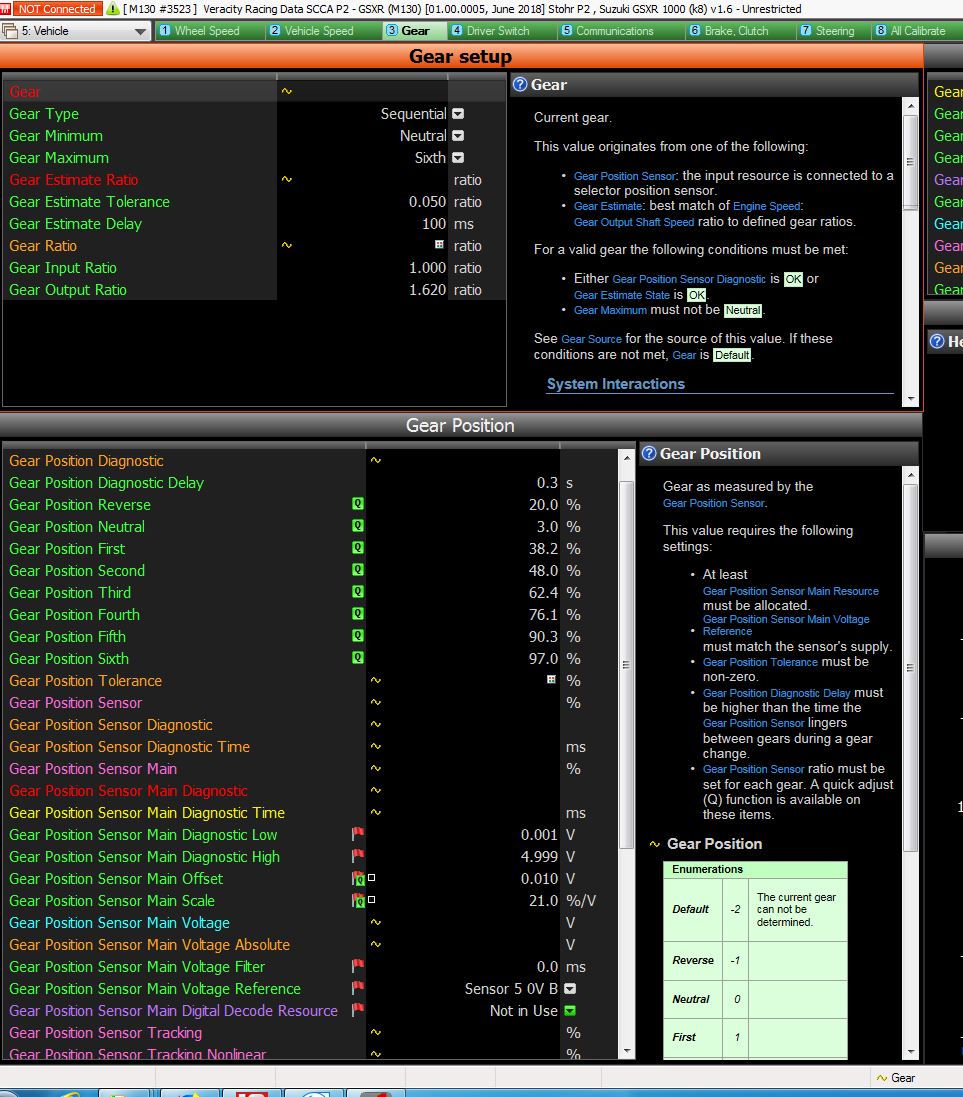Select the Gear Position Sensor Main Voltage row label
This screenshot has width=963, height=1097.
pyautogui.click(x=120, y=923)
